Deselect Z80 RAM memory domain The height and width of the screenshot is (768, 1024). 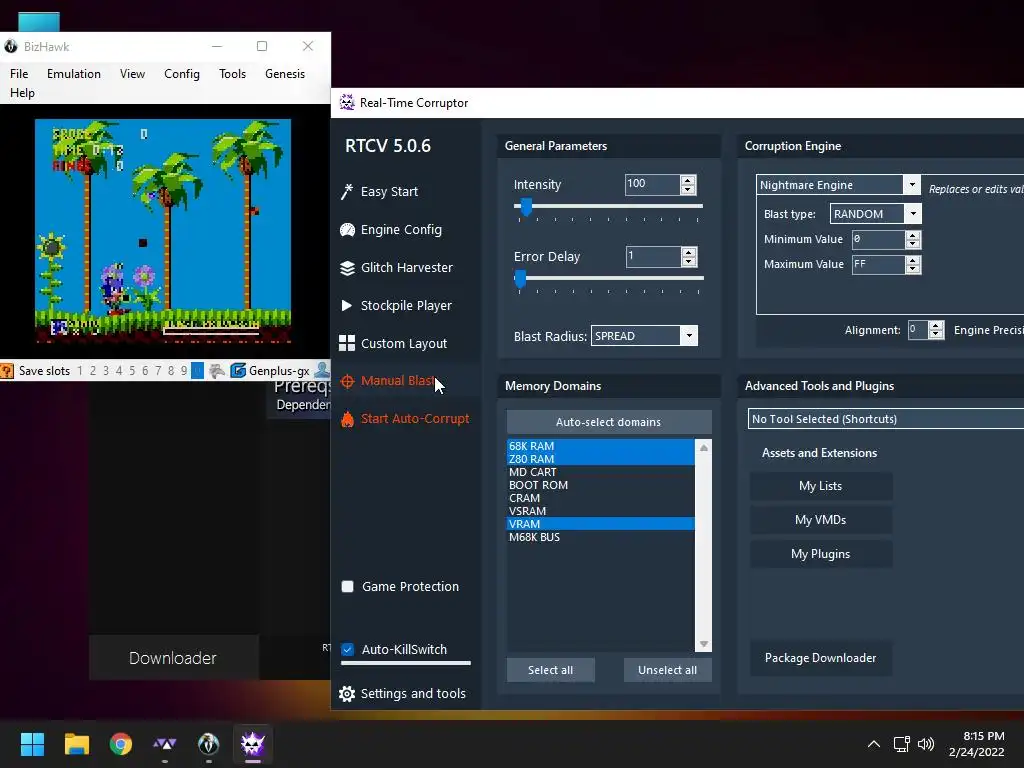coord(601,459)
